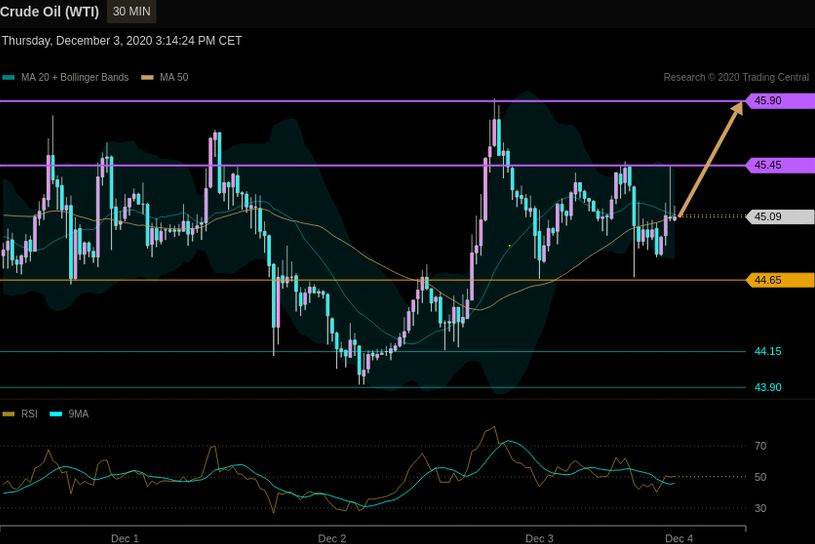Click the Dec 4 date axis label
Image resolution: width=815 pixels, height=544 pixels.
679,538
